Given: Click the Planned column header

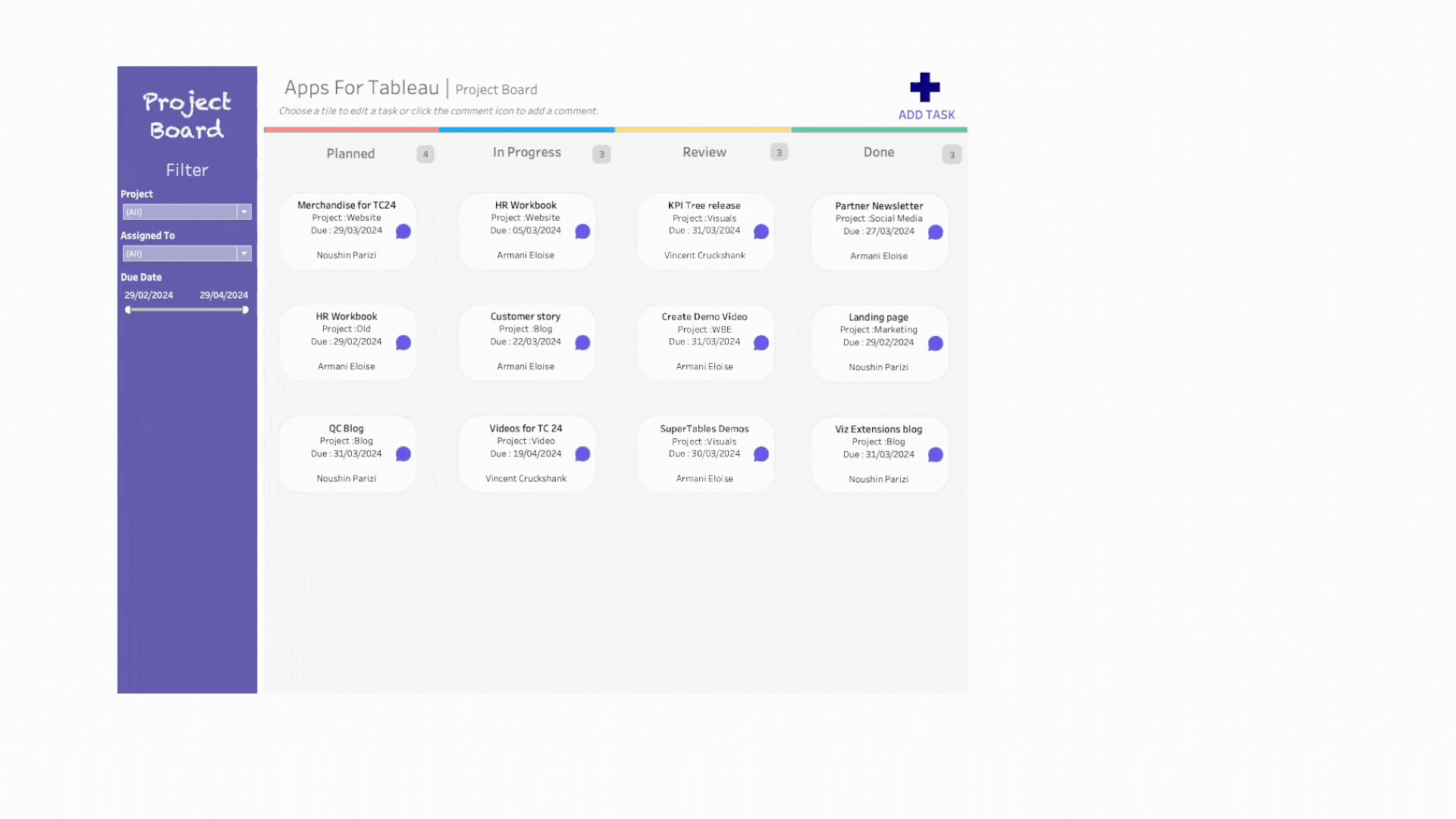Looking at the screenshot, I should point(350,154).
